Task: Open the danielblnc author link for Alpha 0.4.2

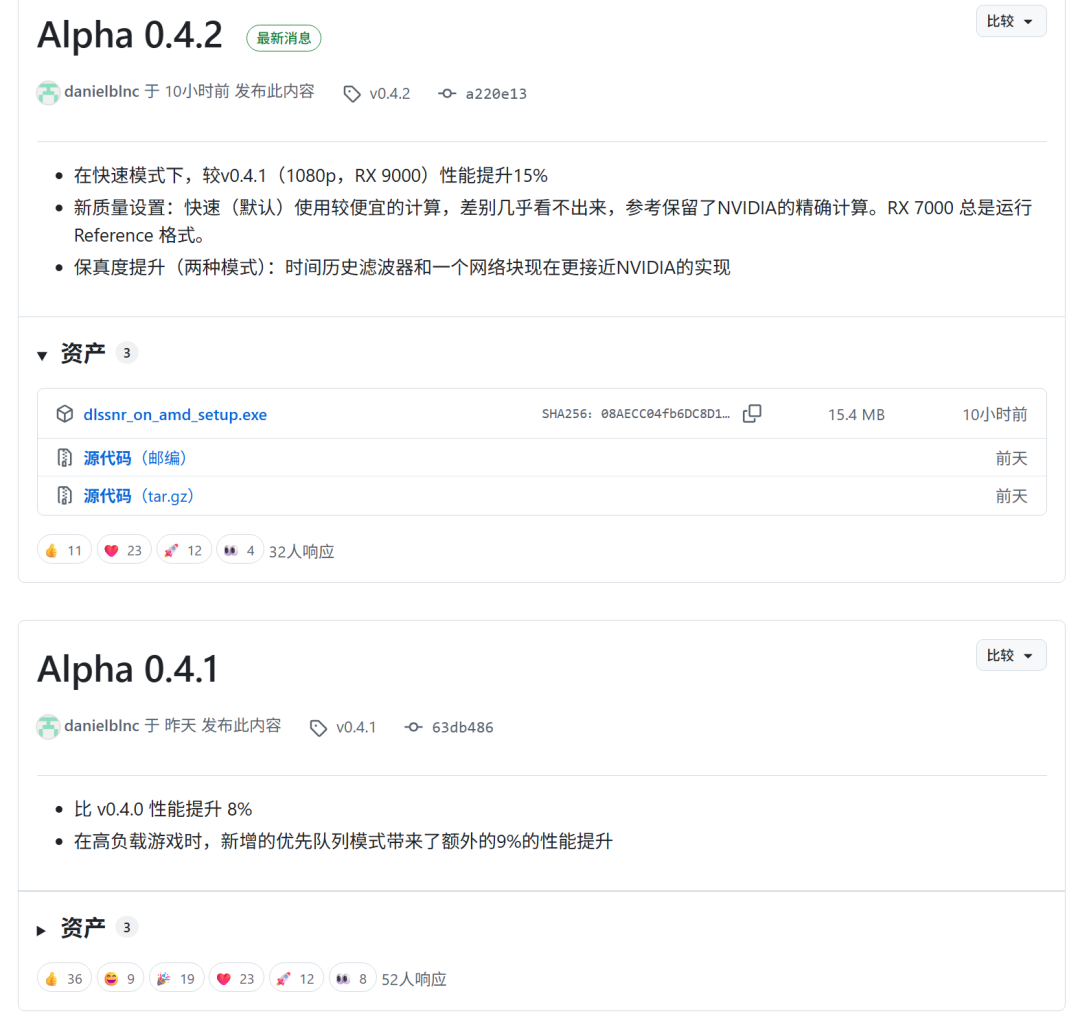Action: click(x=102, y=92)
